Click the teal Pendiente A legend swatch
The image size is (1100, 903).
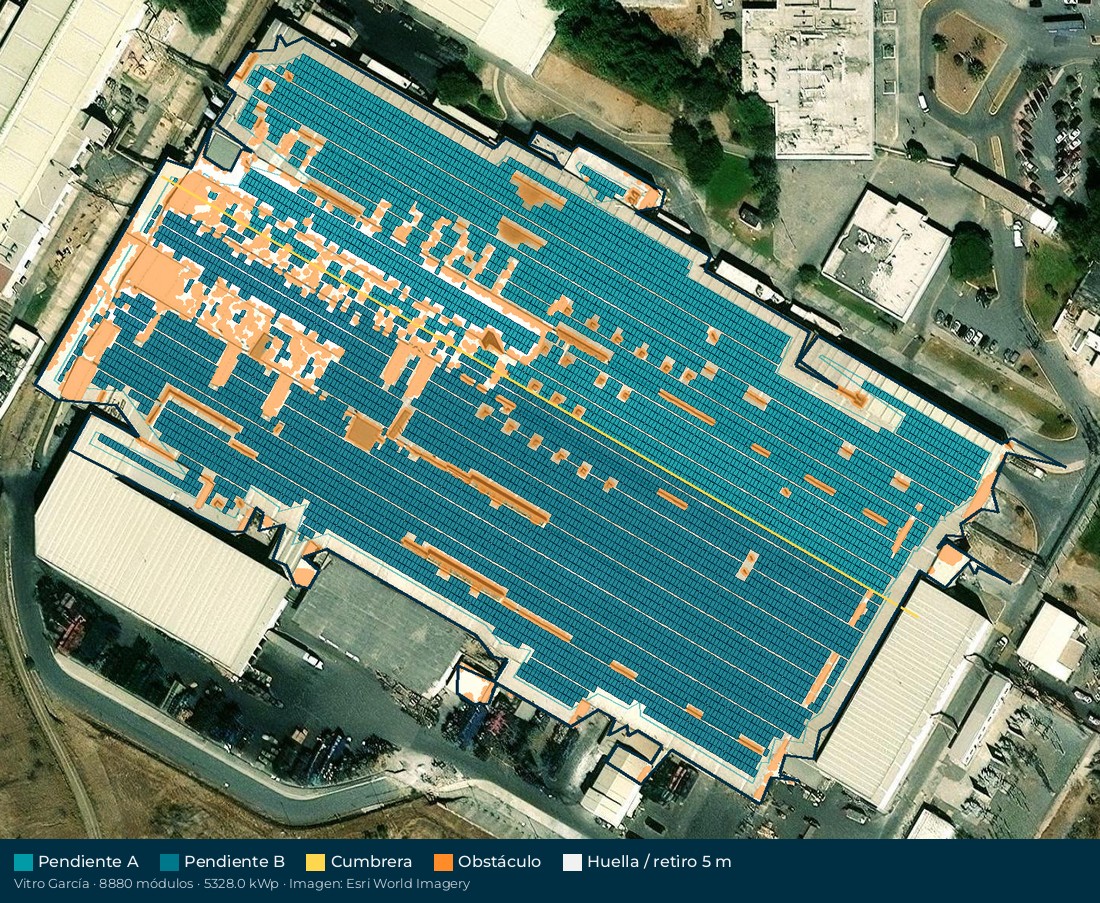pos(23,862)
